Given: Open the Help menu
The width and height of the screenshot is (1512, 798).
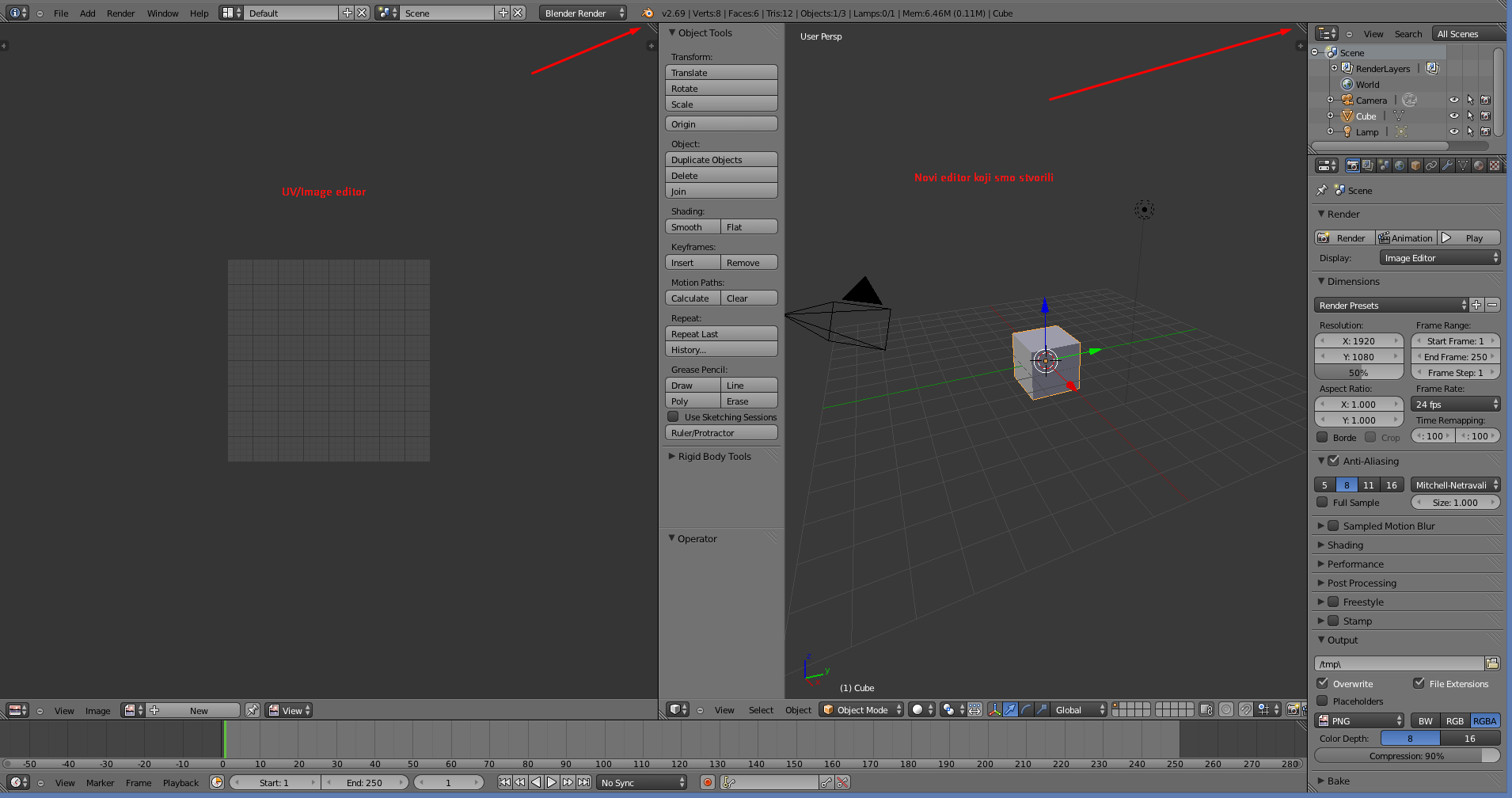Looking at the screenshot, I should click(199, 13).
